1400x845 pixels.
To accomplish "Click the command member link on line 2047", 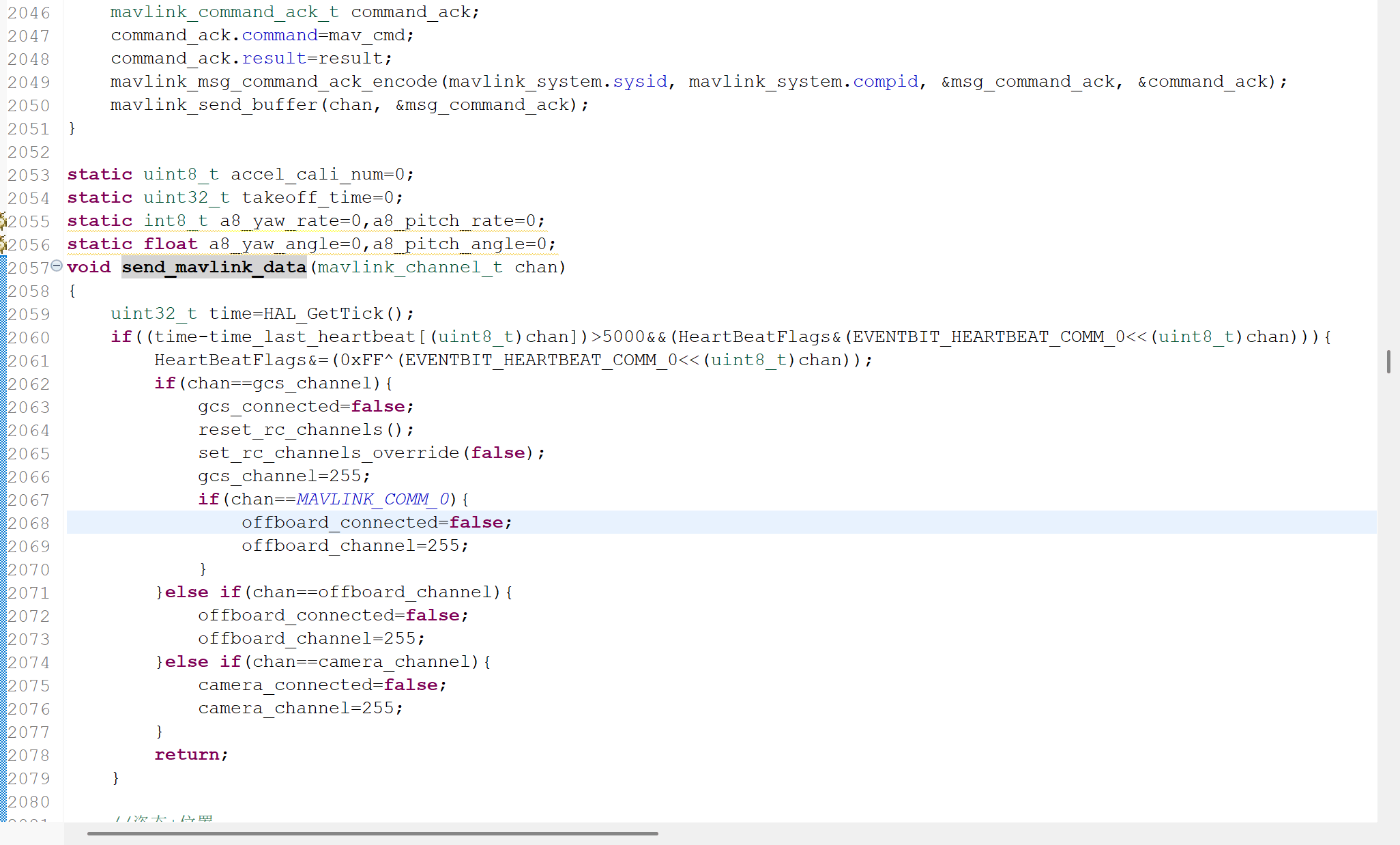I will [280, 35].
